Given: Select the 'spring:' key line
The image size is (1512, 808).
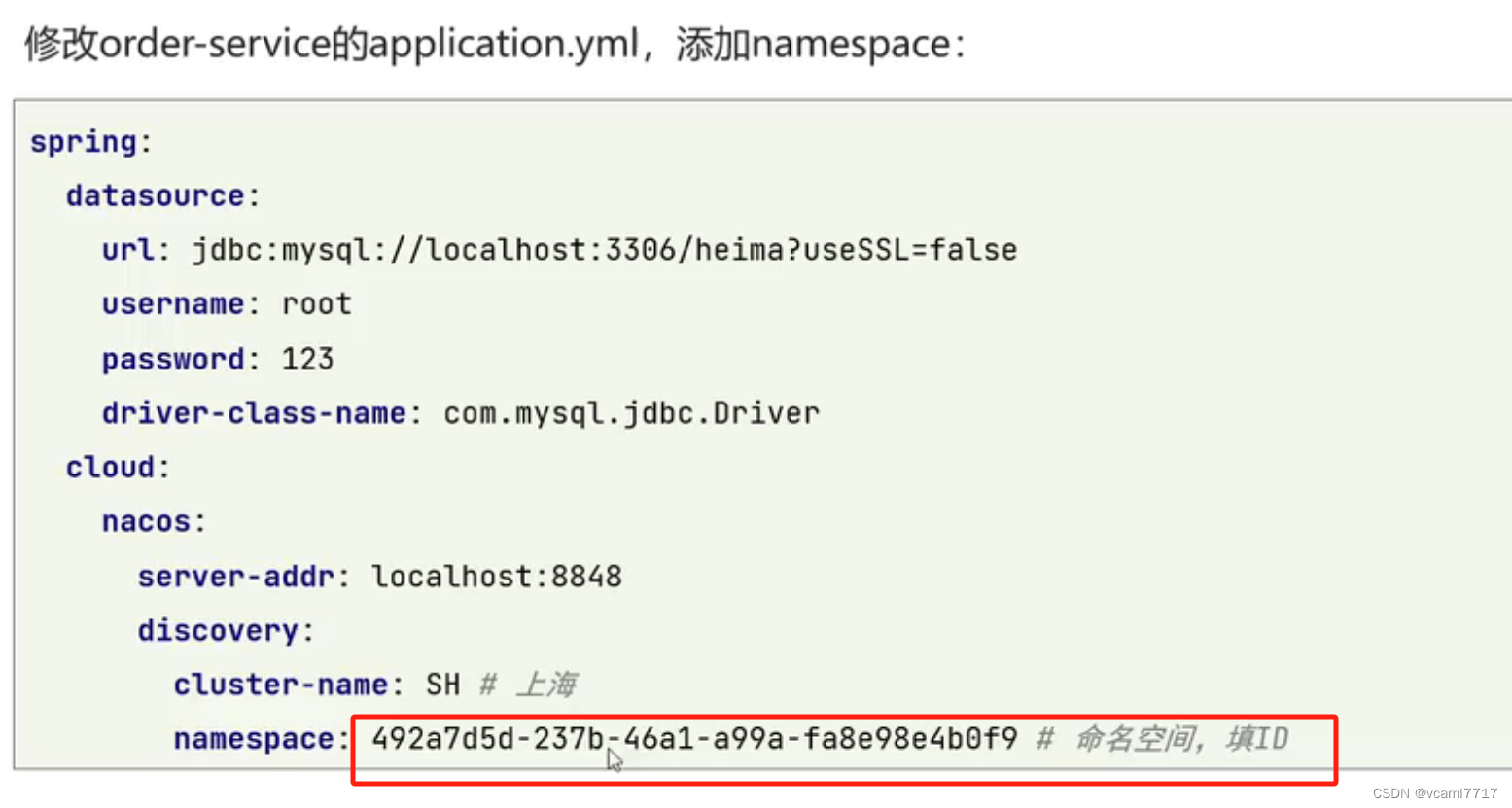Looking at the screenshot, I should point(91,142).
